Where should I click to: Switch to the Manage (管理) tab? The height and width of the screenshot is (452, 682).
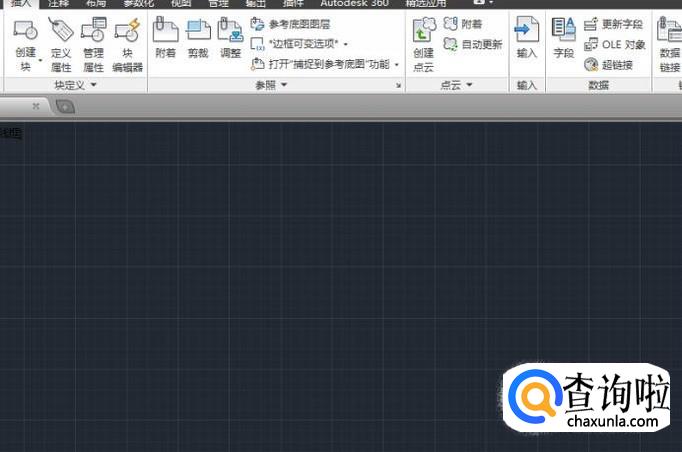tap(218, 3)
